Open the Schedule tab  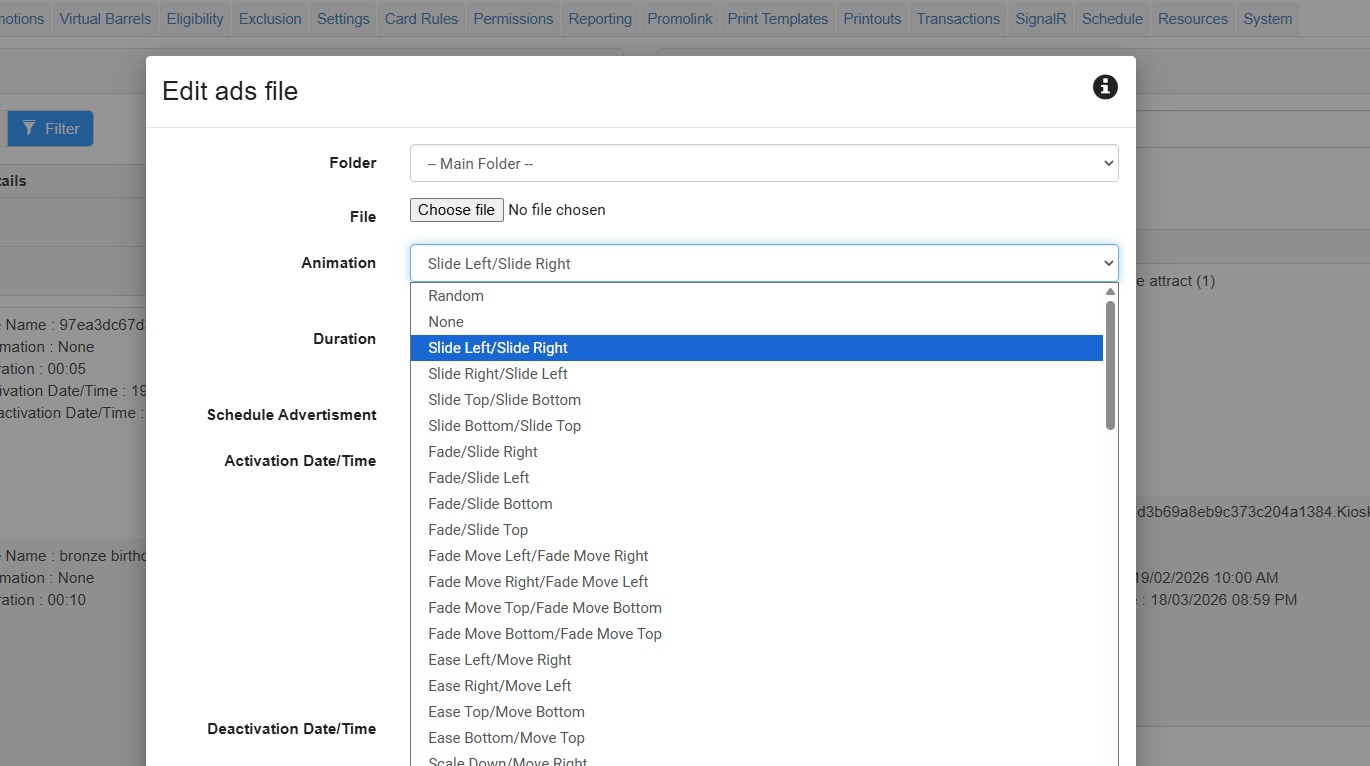pyautogui.click(x=1112, y=19)
